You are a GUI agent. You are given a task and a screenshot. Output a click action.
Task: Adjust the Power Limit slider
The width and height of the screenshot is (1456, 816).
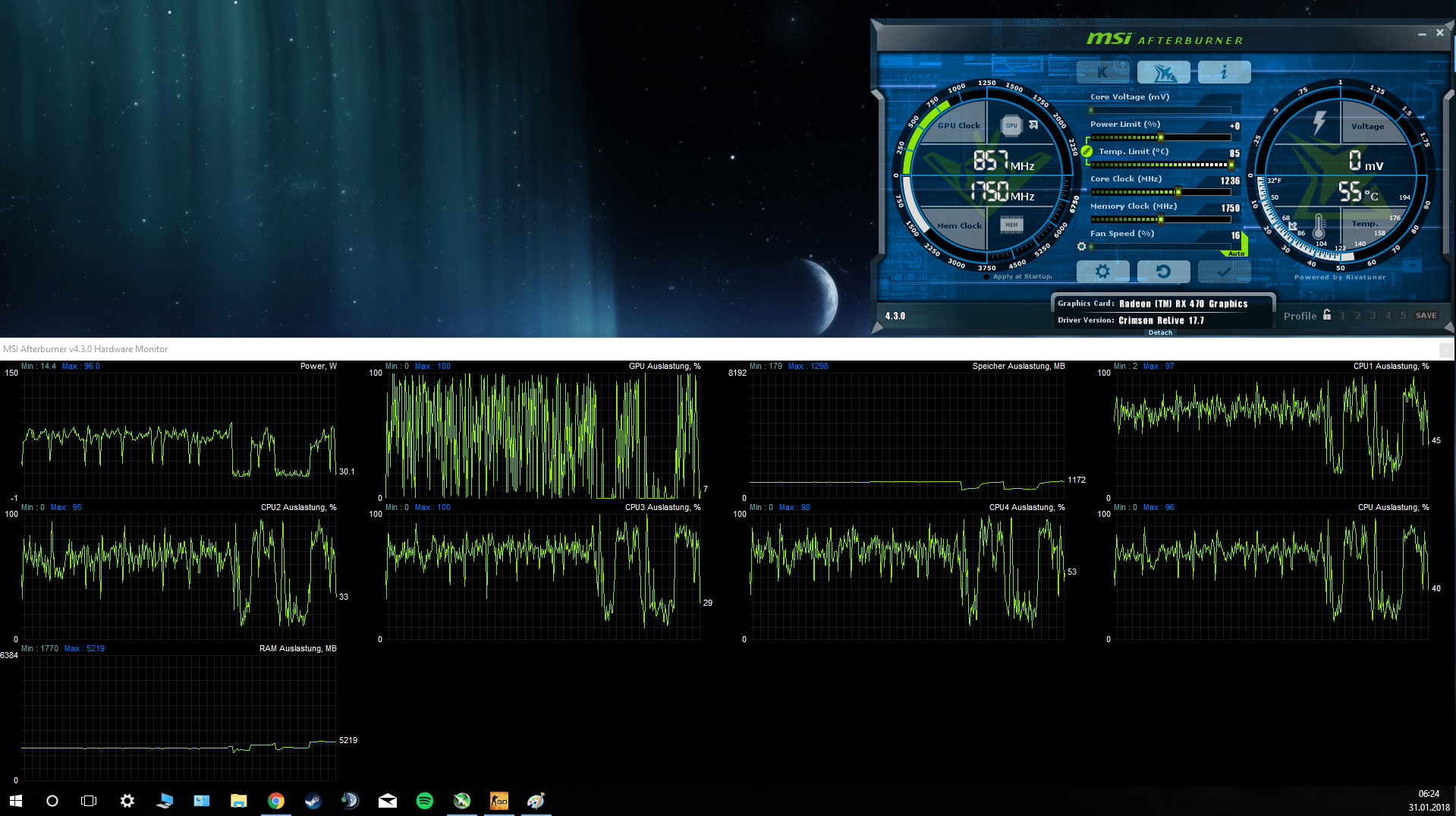pos(1160,137)
